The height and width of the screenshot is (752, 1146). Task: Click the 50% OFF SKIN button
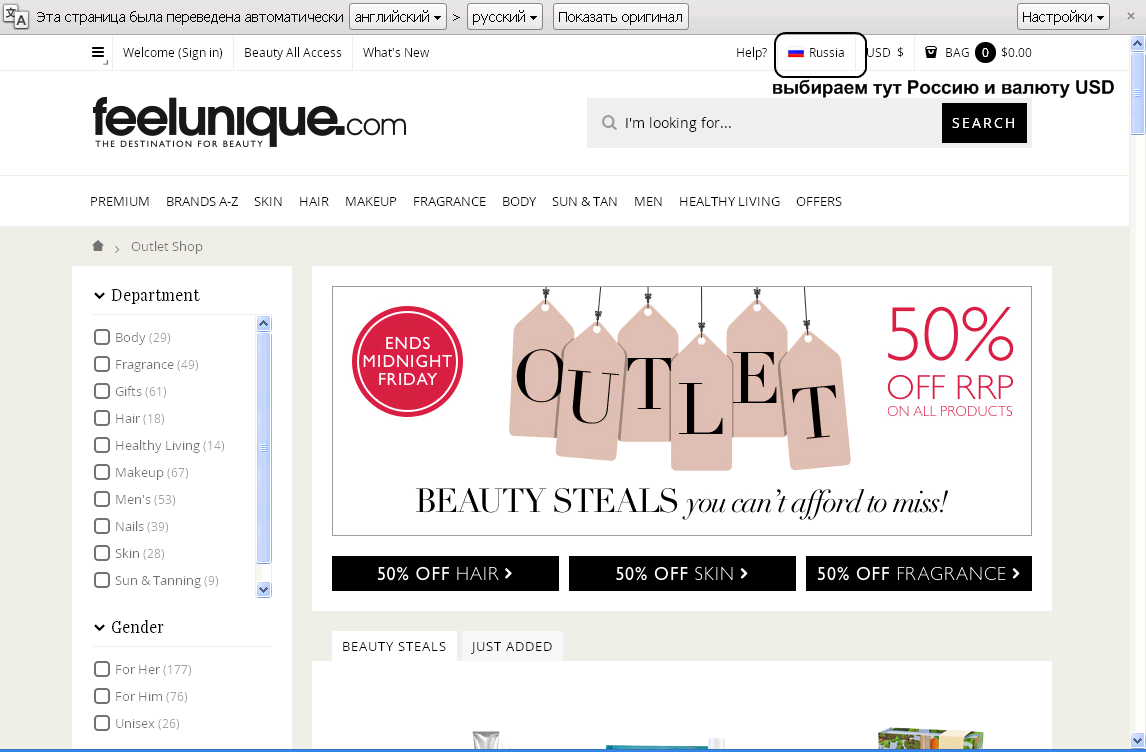tap(682, 574)
